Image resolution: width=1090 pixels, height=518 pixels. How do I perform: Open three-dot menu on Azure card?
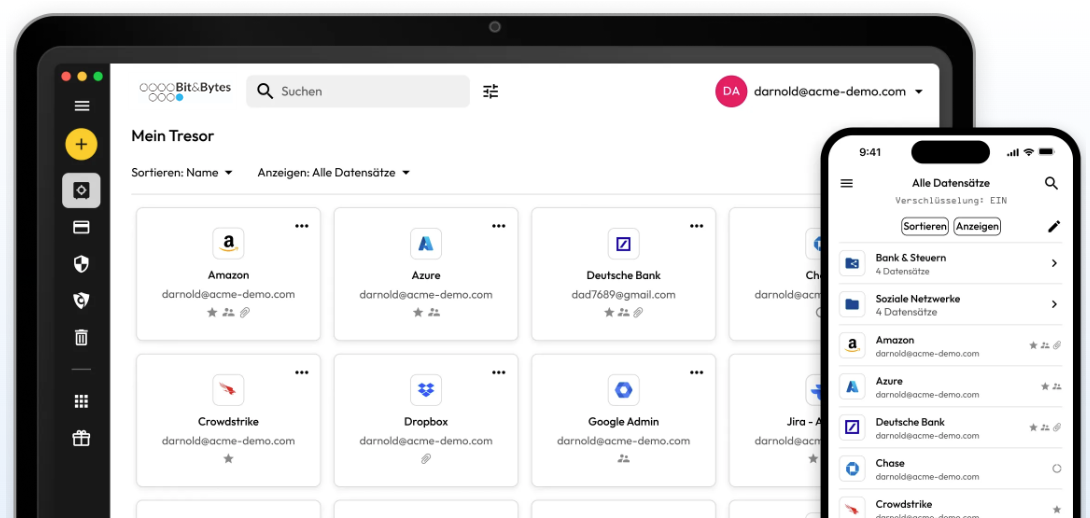click(x=498, y=226)
